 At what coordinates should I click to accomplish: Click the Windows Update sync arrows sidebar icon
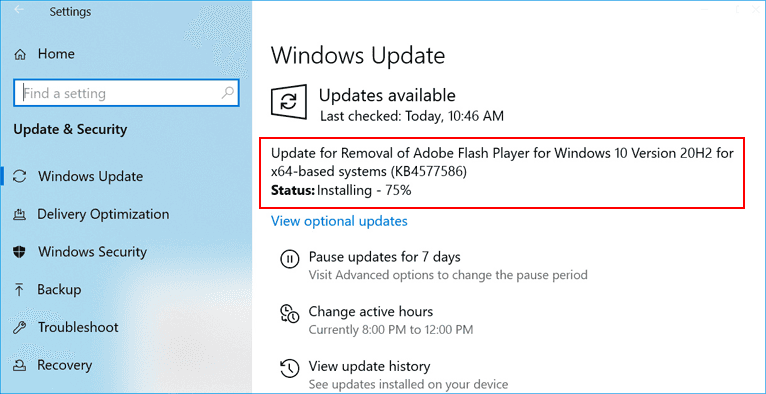(20, 176)
